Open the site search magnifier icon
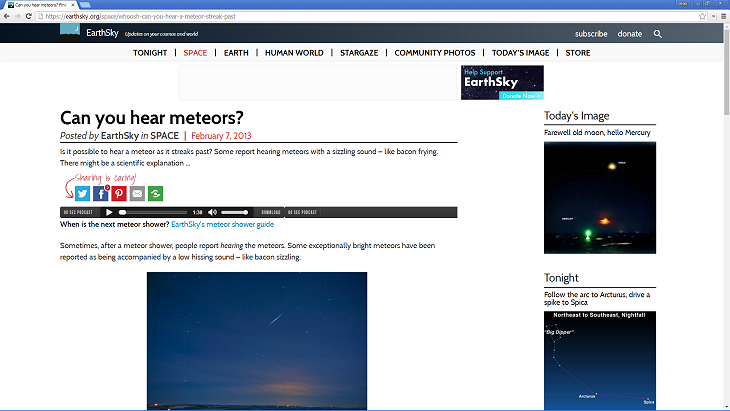This screenshot has width=730, height=411. 657,34
